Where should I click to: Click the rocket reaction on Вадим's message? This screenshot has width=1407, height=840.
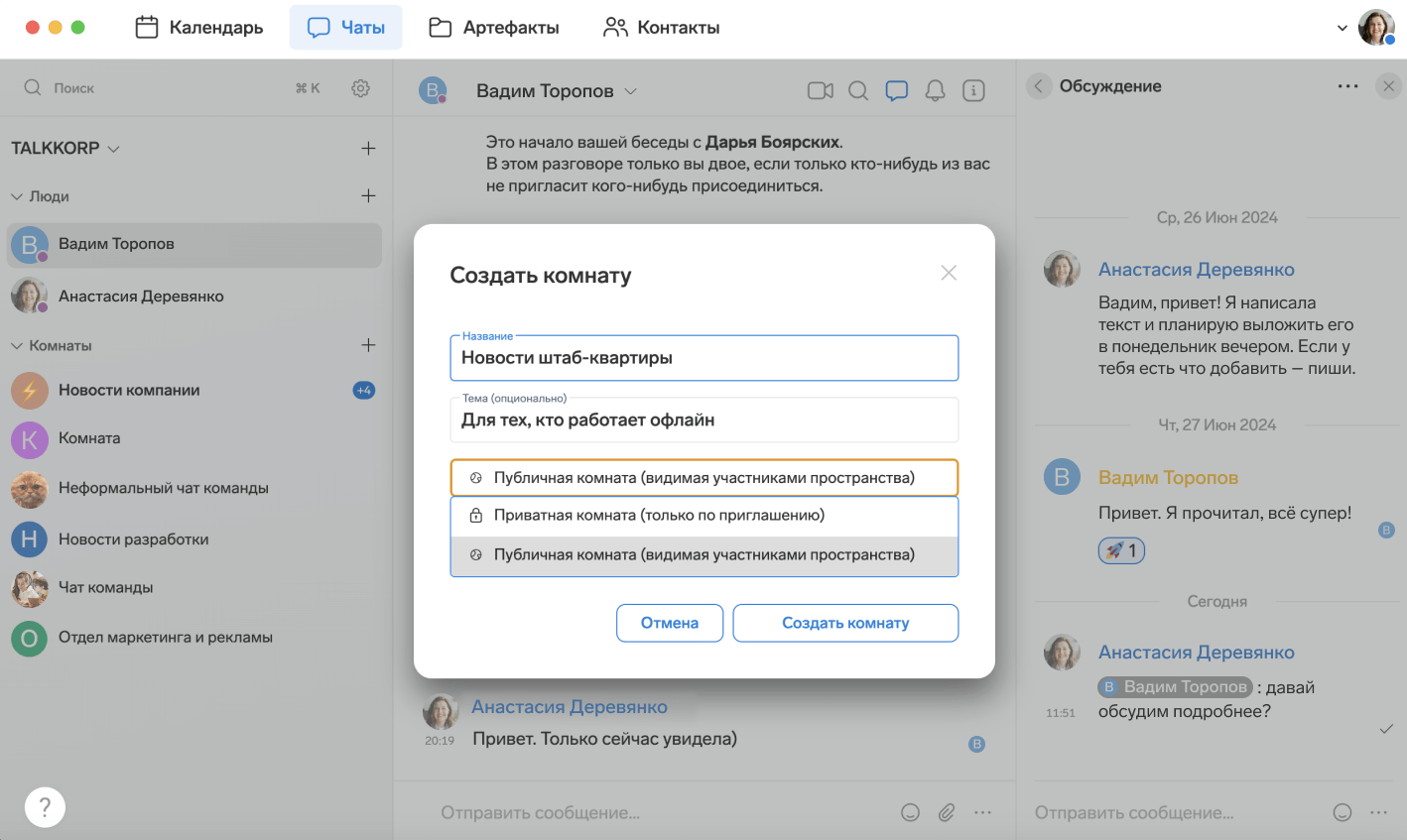point(1121,550)
